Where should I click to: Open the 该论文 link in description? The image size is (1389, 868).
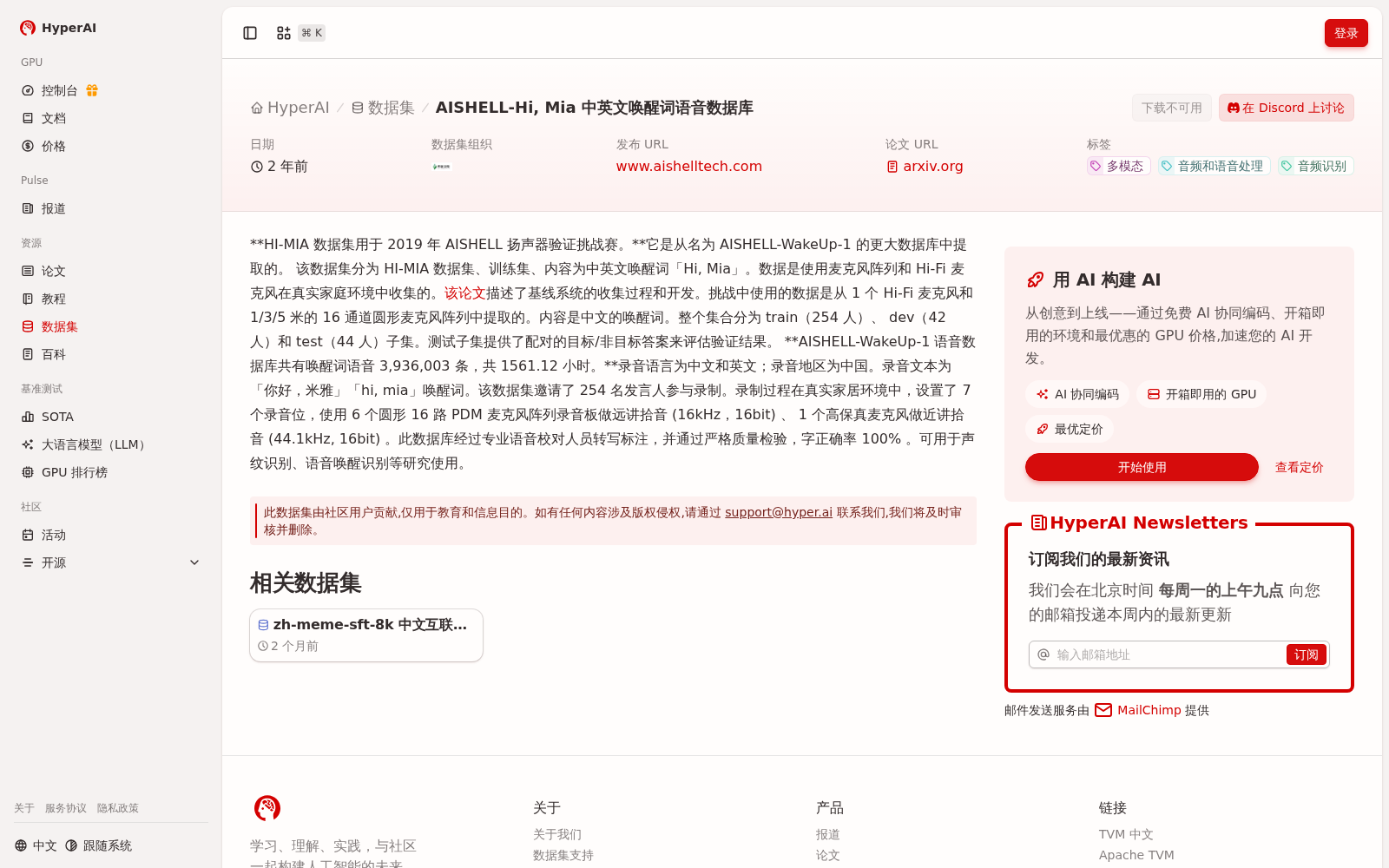pyautogui.click(x=465, y=293)
